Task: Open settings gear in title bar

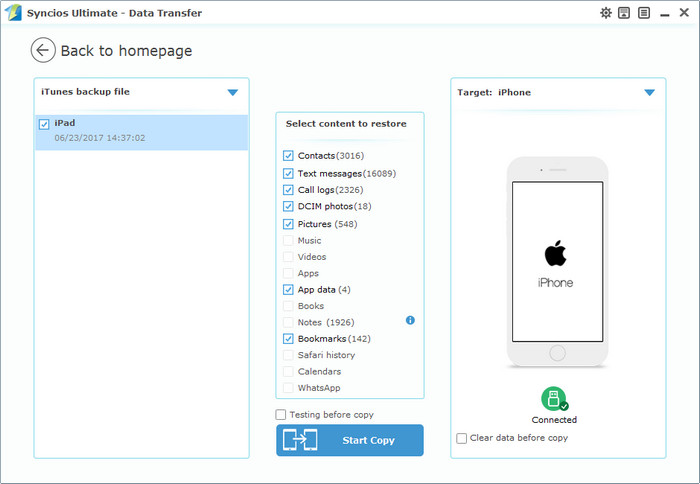Action: click(606, 13)
